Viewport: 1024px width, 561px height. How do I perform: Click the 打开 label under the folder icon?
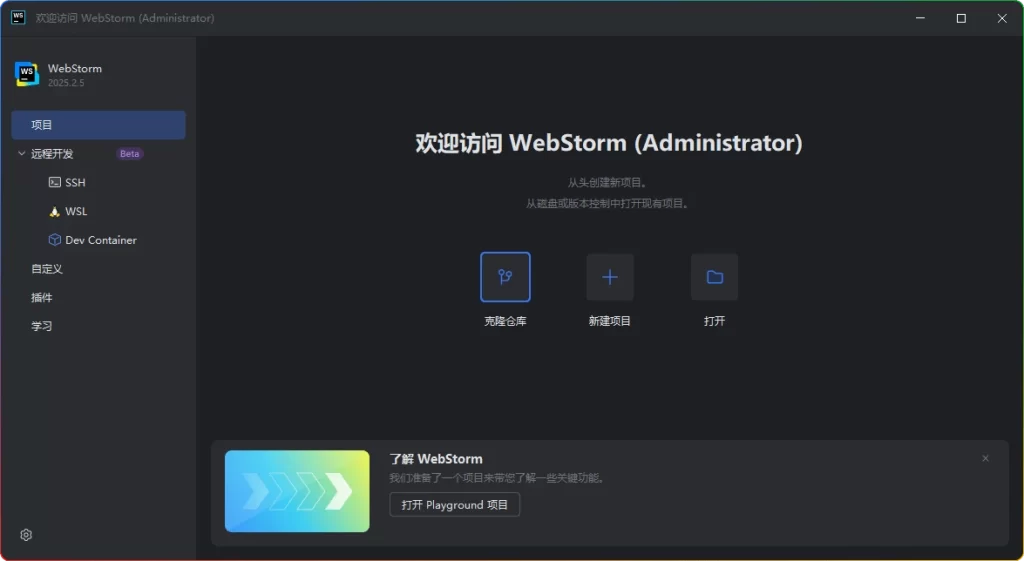click(x=714, y=321)
